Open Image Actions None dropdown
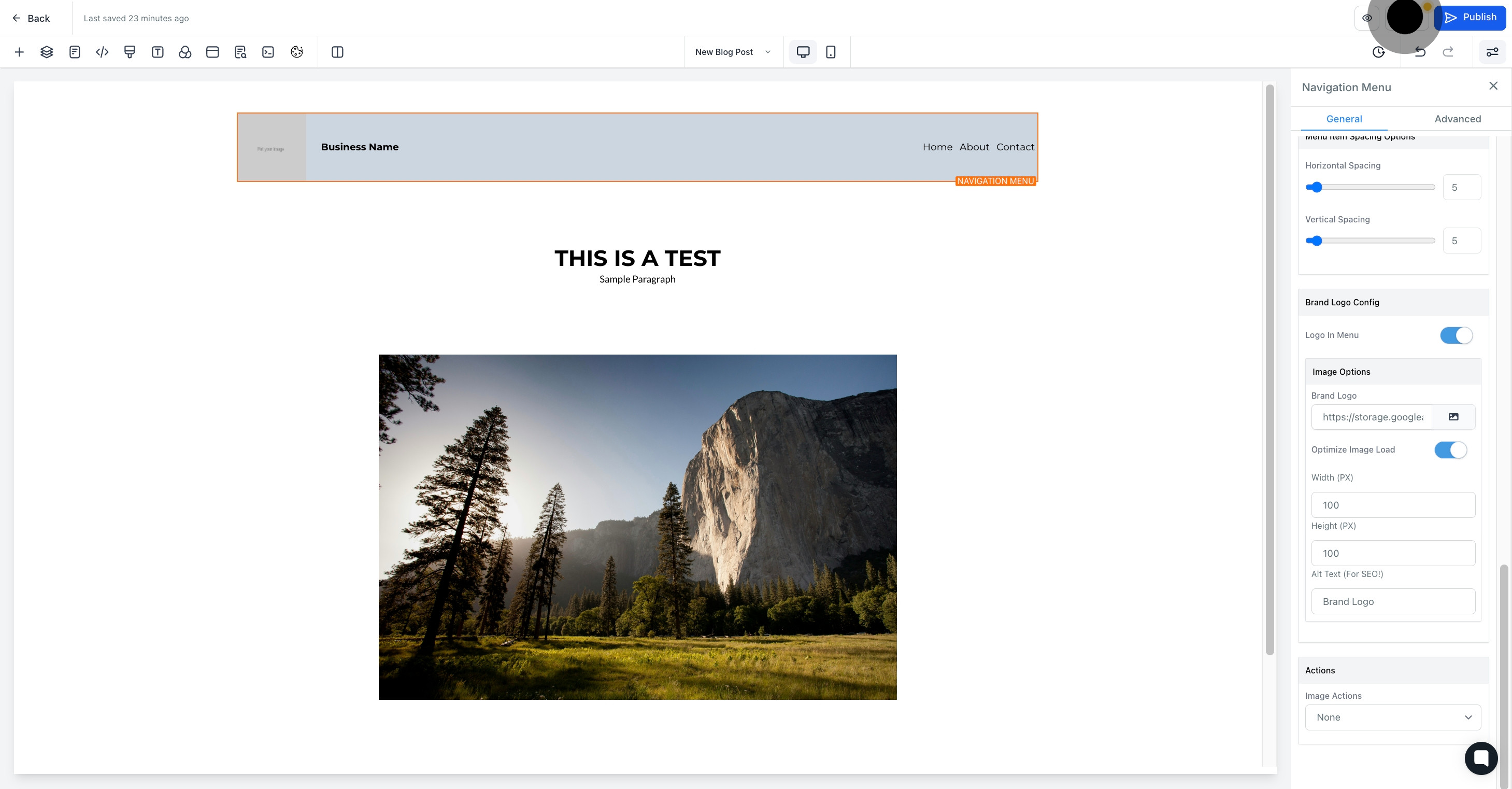1512x789 pixels. click(x=1393, y=717)
